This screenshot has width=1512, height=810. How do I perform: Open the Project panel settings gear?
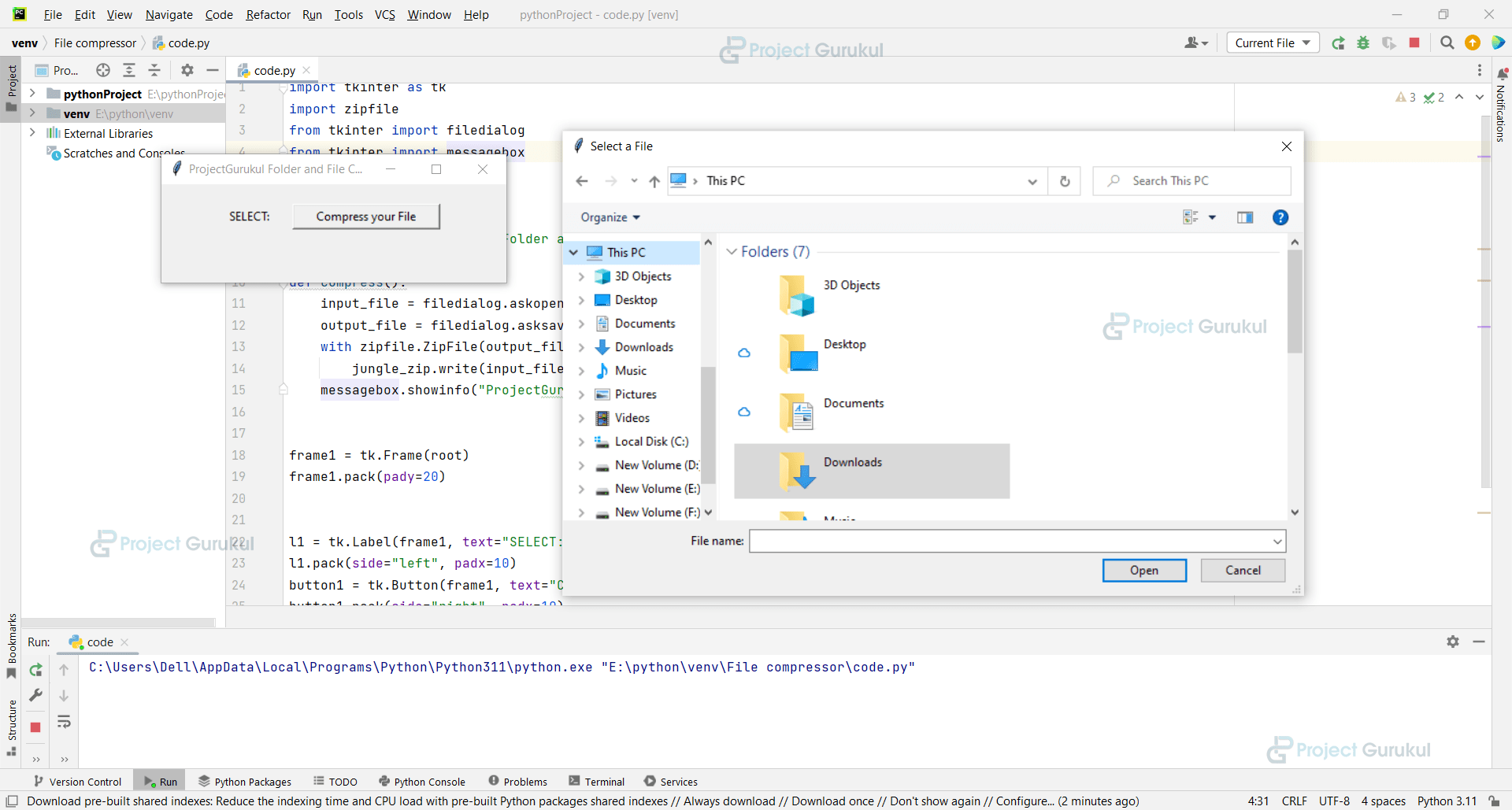pyautogui.click(x=187, y=70)
